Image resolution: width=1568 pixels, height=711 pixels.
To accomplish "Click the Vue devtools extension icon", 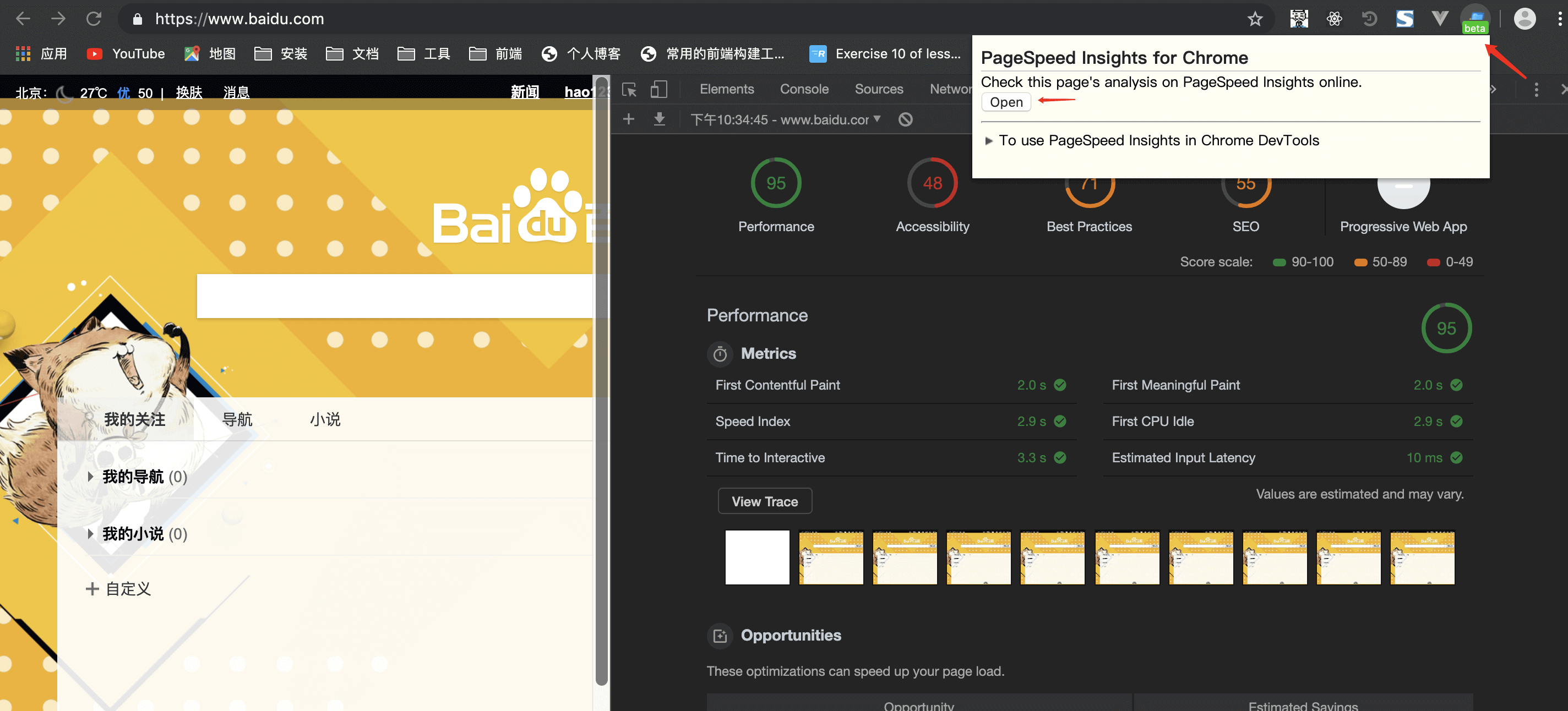I will 1440,19.
